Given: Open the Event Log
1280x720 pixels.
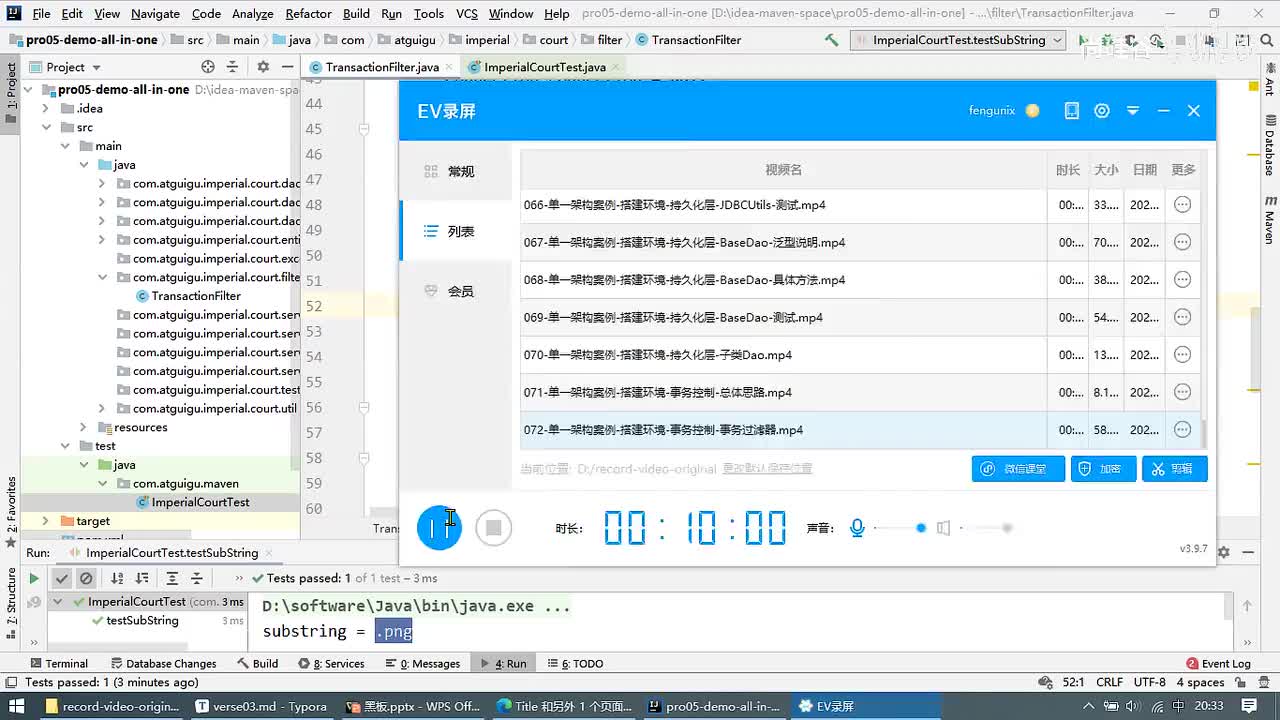Looking at the screenshot, I should point(1218,663).
